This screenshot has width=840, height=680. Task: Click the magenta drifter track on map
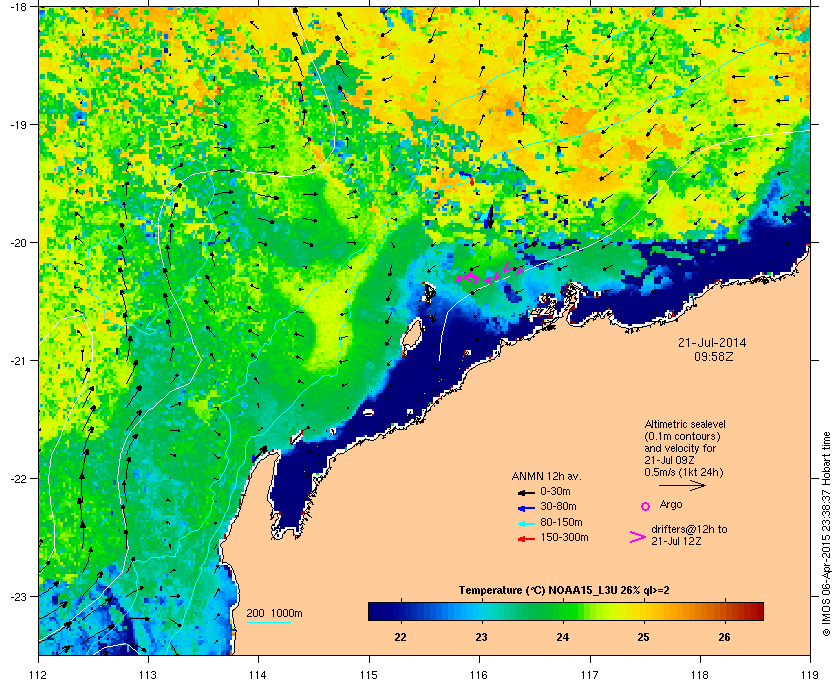(x=489, y=274)
